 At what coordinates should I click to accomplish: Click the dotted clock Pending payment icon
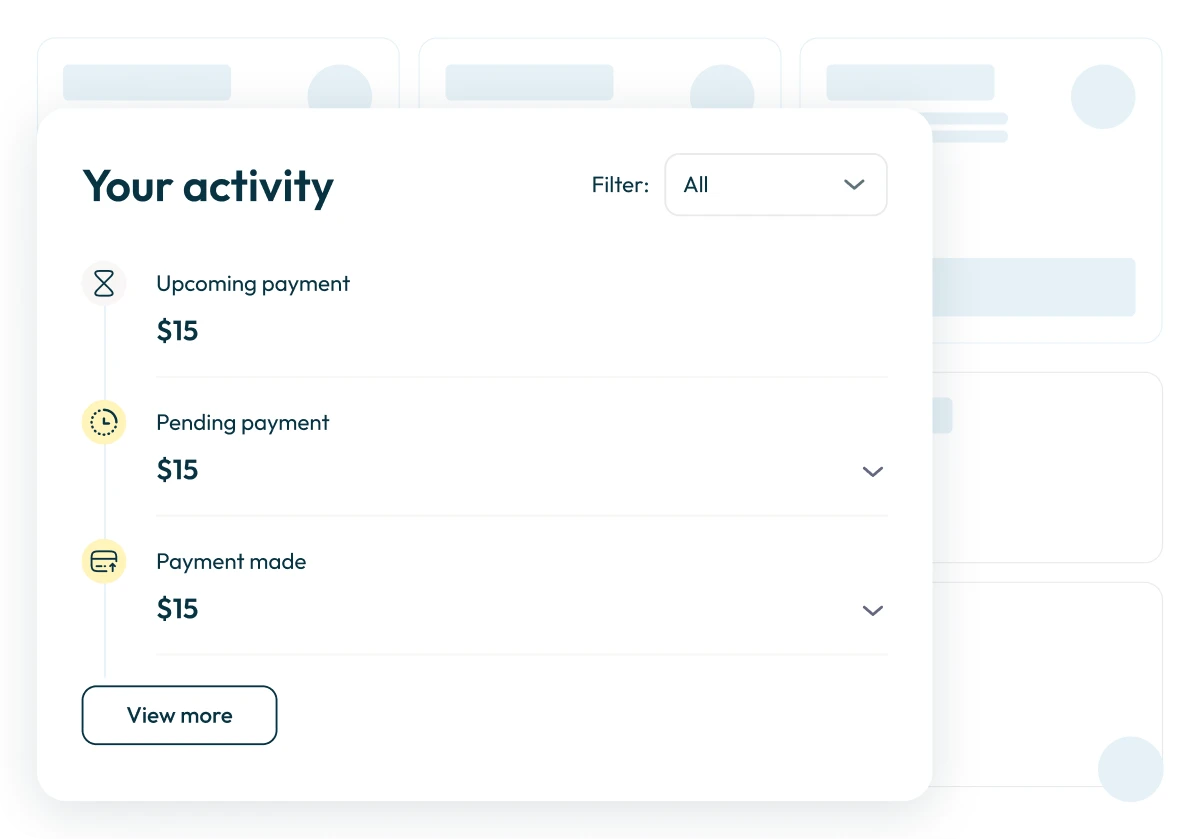pos(104,423)
